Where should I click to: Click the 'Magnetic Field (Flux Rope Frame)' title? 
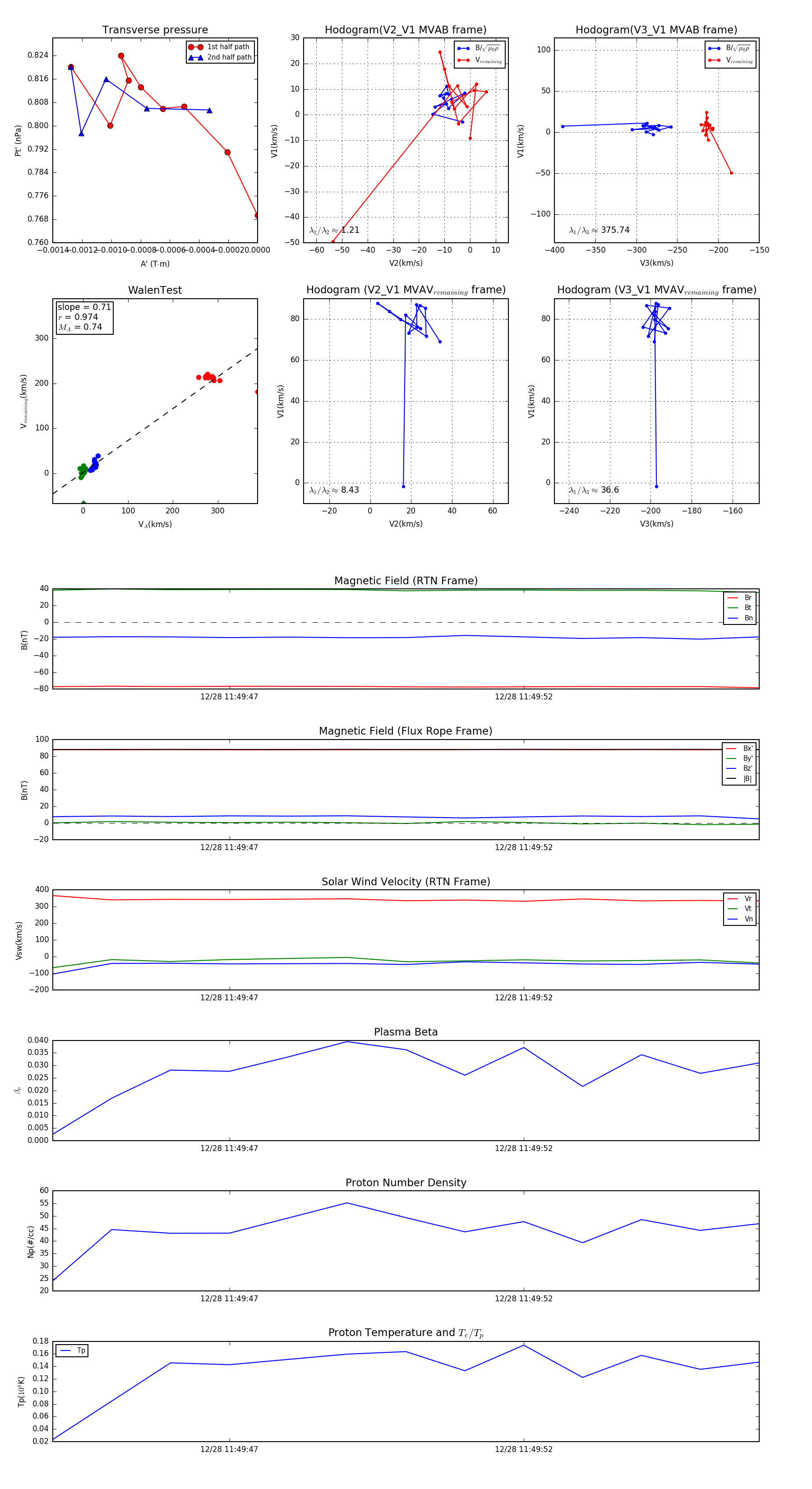click(x=406, y=731)
